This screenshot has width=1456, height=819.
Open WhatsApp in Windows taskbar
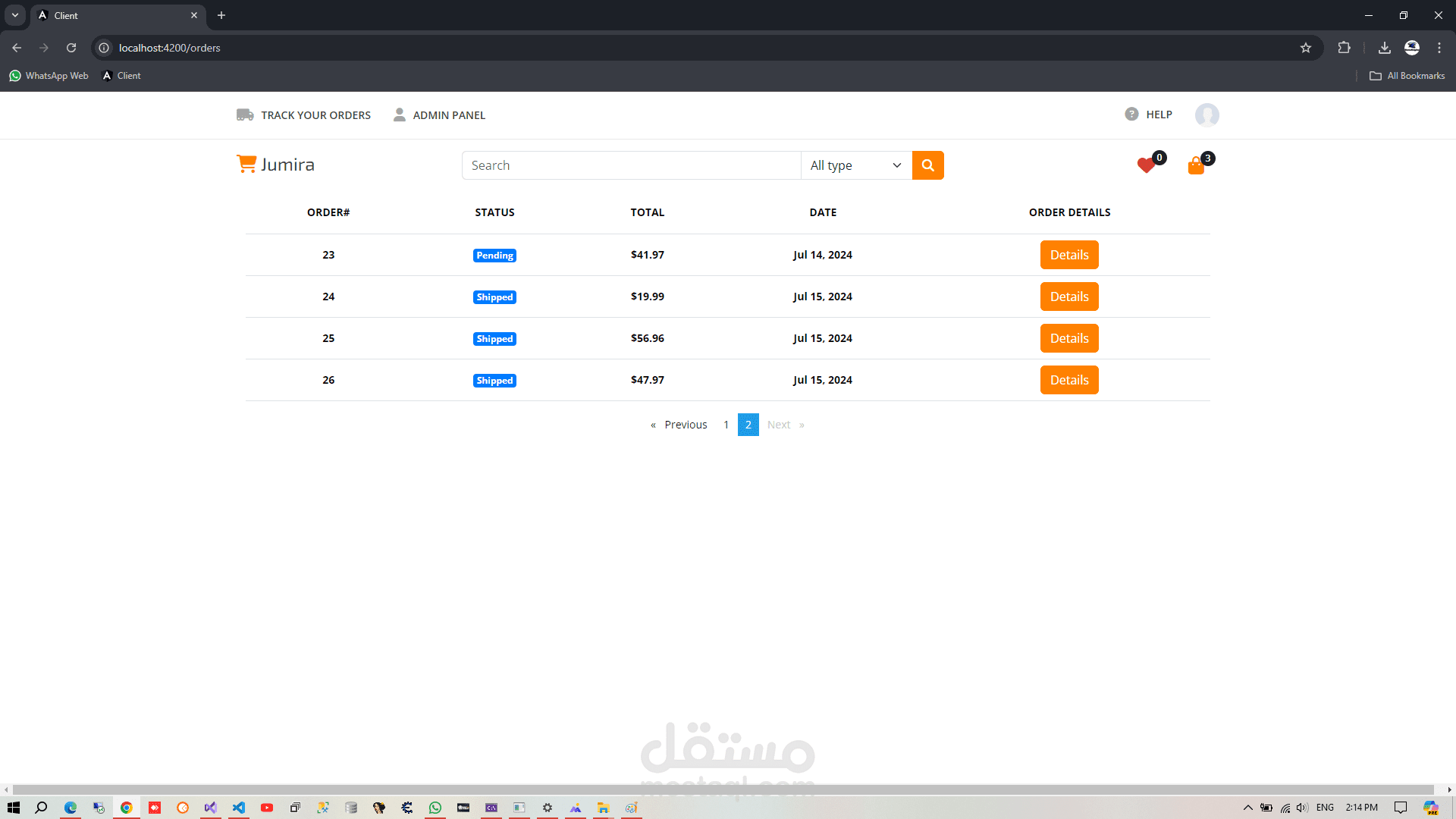click(435, 808)
